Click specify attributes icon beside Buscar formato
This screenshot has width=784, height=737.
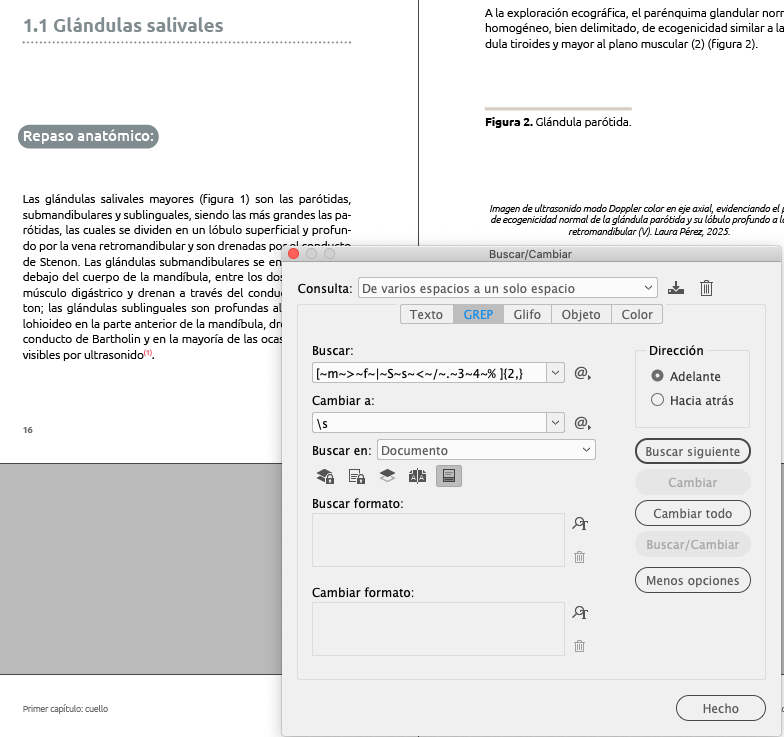click(x=579, y=523)
